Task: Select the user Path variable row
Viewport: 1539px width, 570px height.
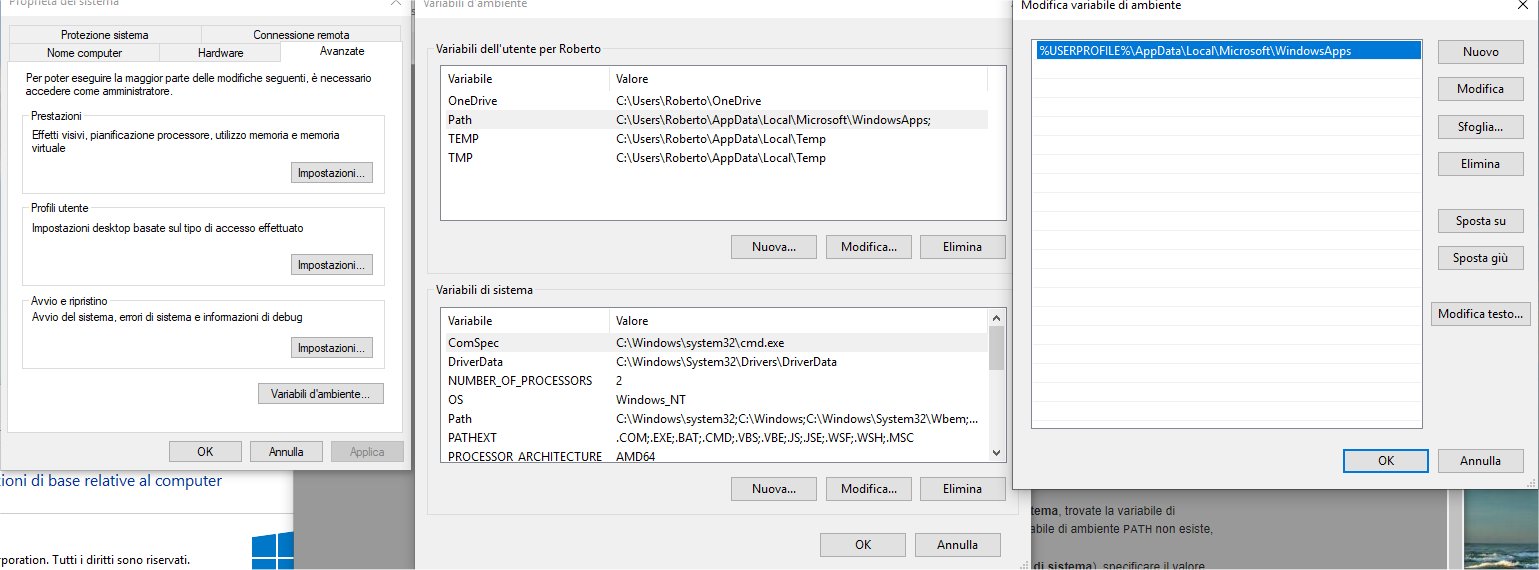Action: click(714, 120)
